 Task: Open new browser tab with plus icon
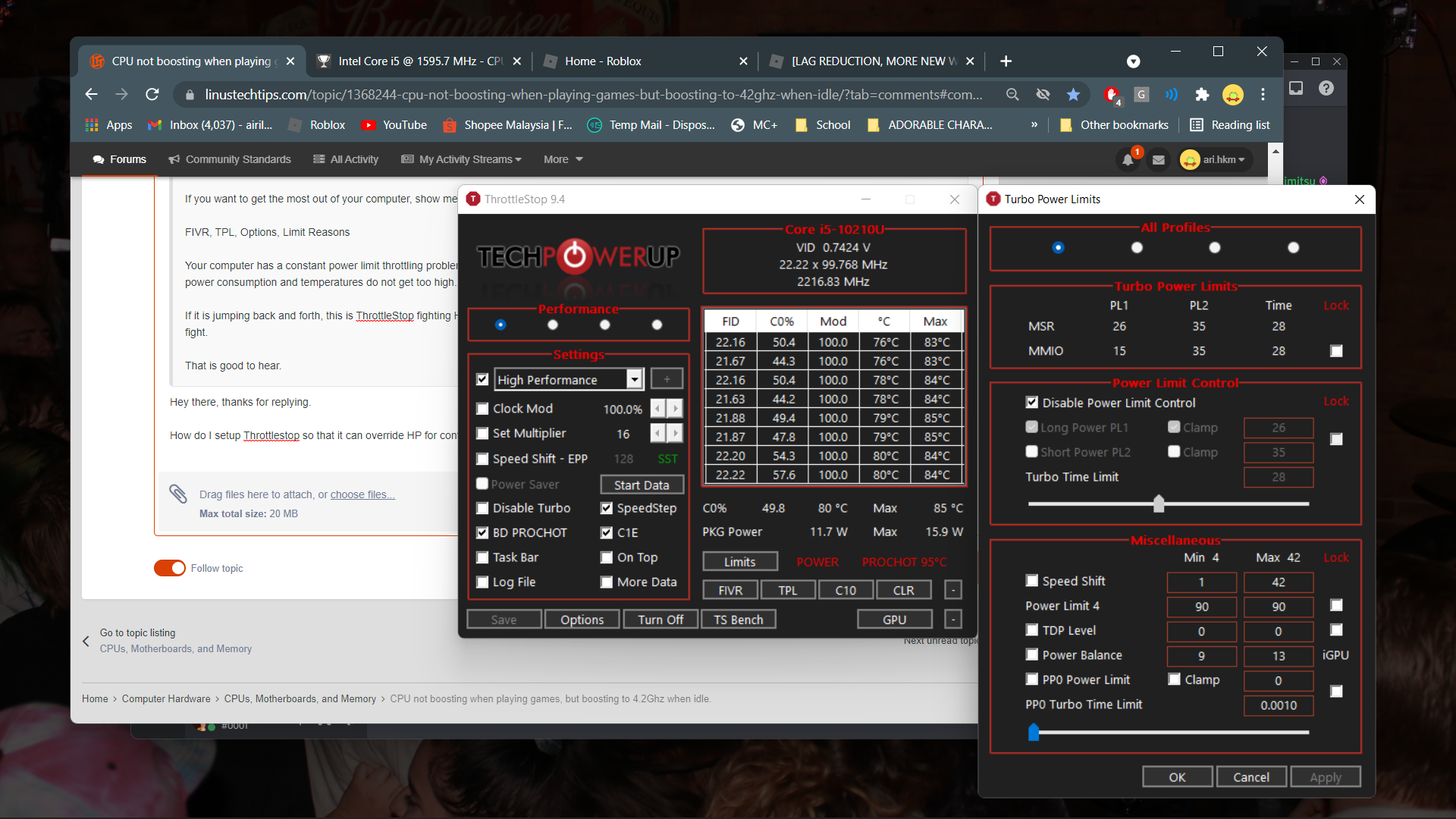(1006, 61)
